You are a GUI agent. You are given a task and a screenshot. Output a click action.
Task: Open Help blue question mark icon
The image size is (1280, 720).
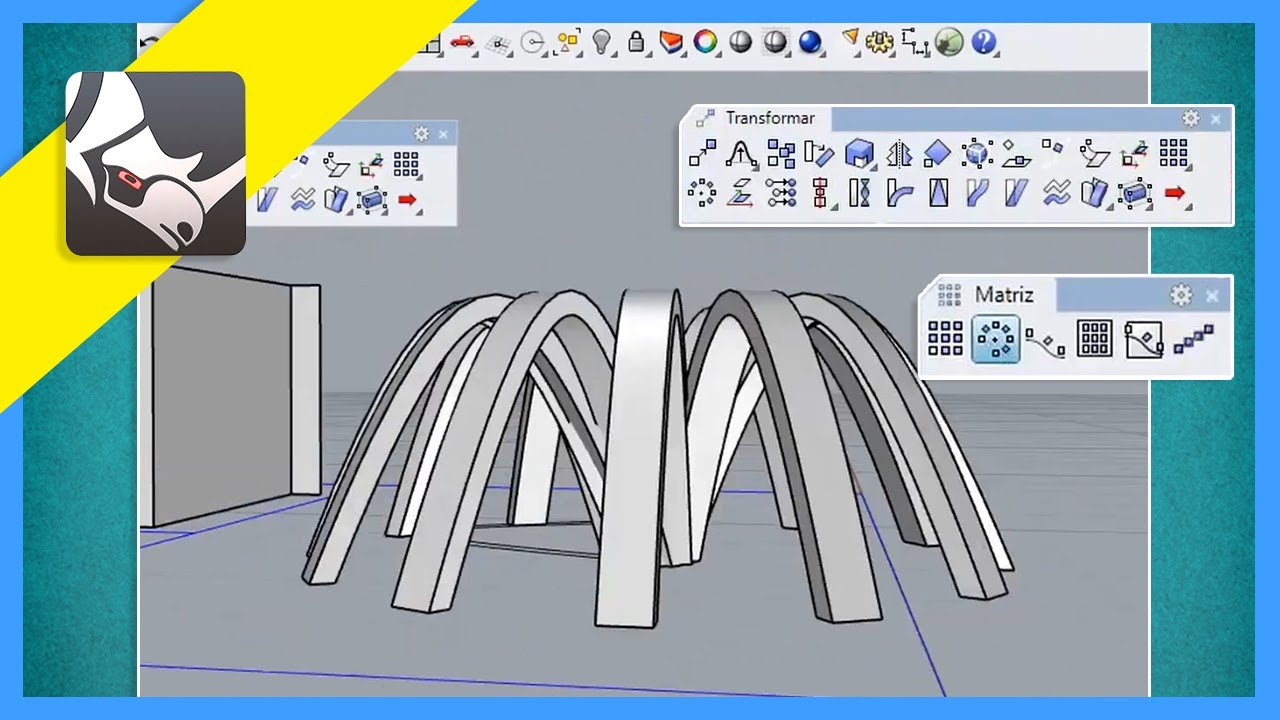(x=984, y=42)
